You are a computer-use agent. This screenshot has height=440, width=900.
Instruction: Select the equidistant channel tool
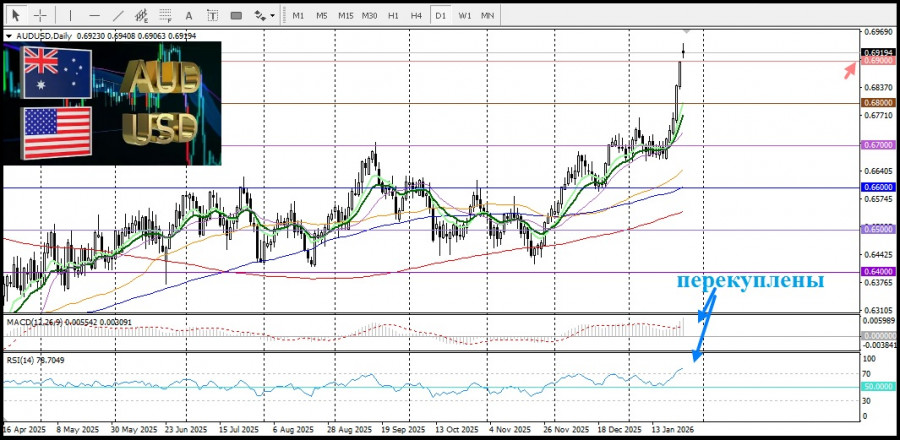click(141, 16)
